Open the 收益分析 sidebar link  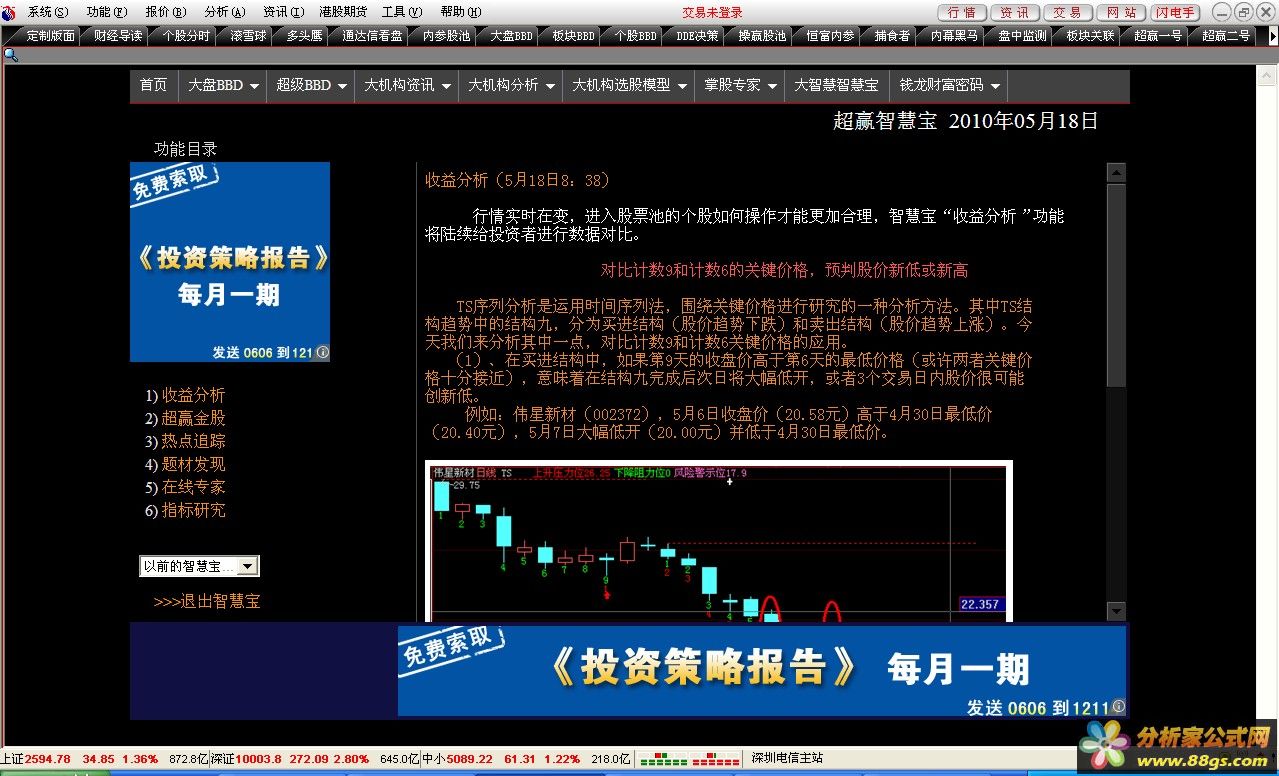(x=194, y=395)
